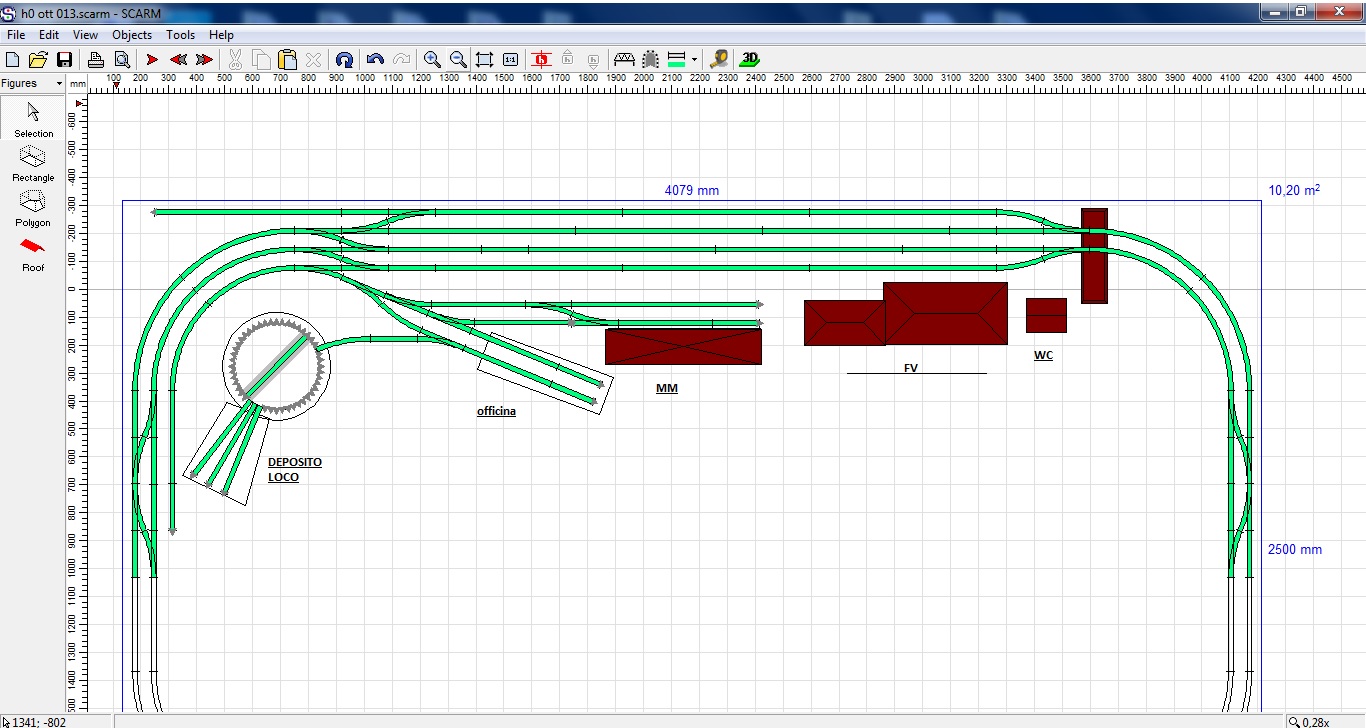Zoom in with the magnifier plus

(x=432, y=59)
